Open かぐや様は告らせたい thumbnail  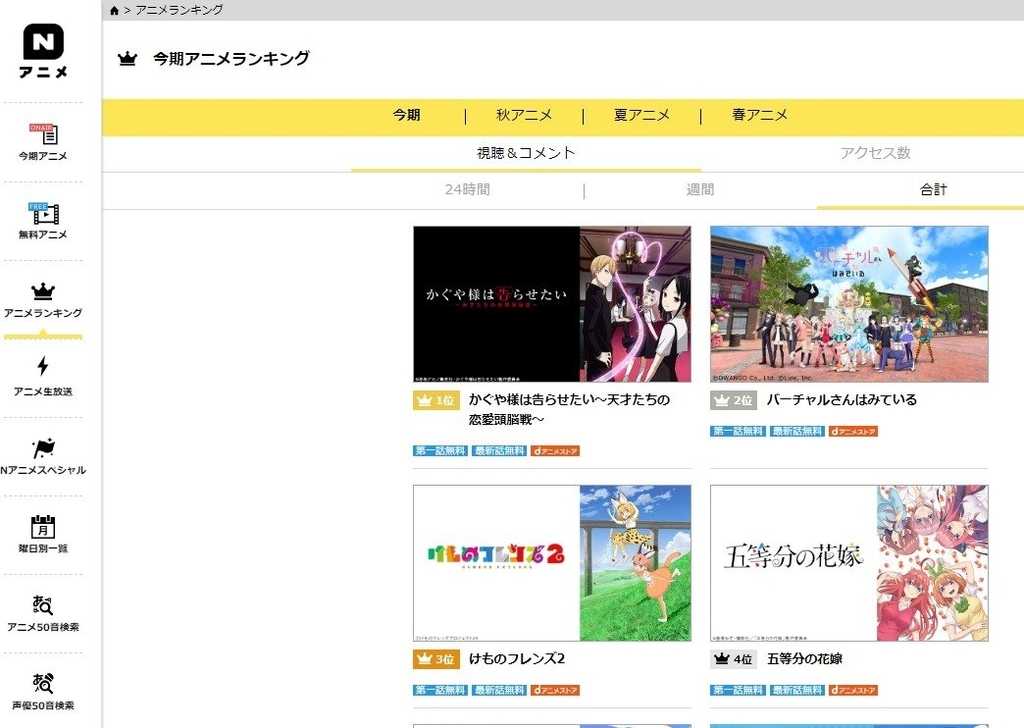(552, 304)
